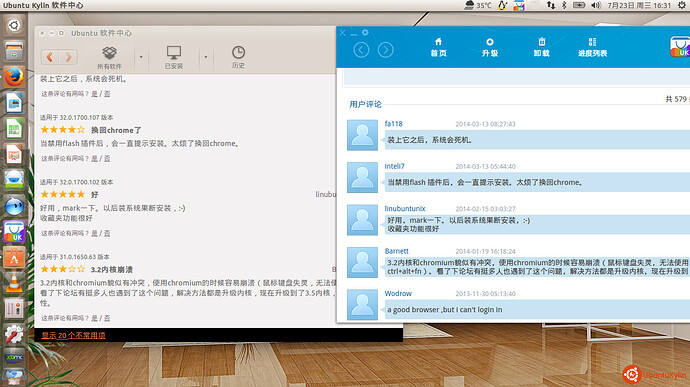Go forward in Ubuntu Software Center

pos(68,57)
